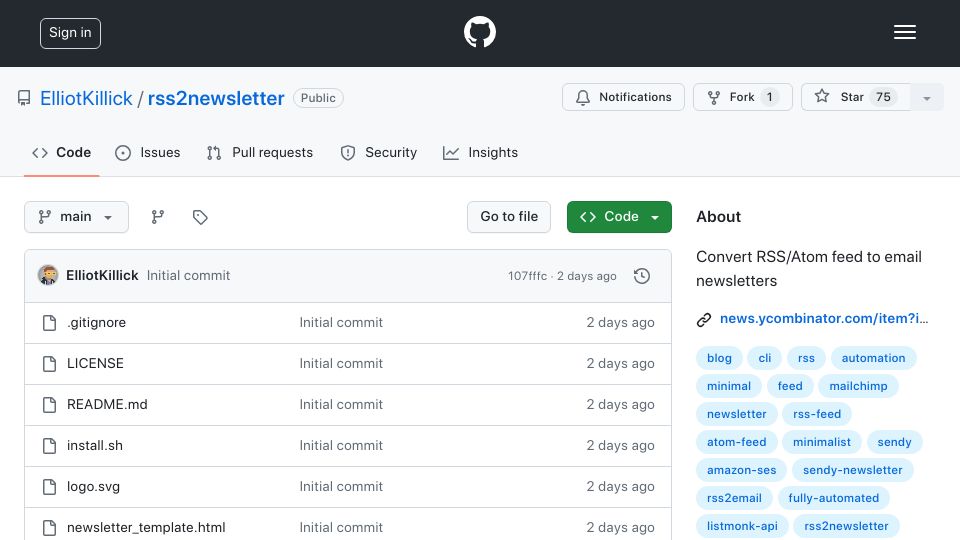Screen dimensions: 960x540
Task: Select the cli topic tag
Action: point(765,358)
